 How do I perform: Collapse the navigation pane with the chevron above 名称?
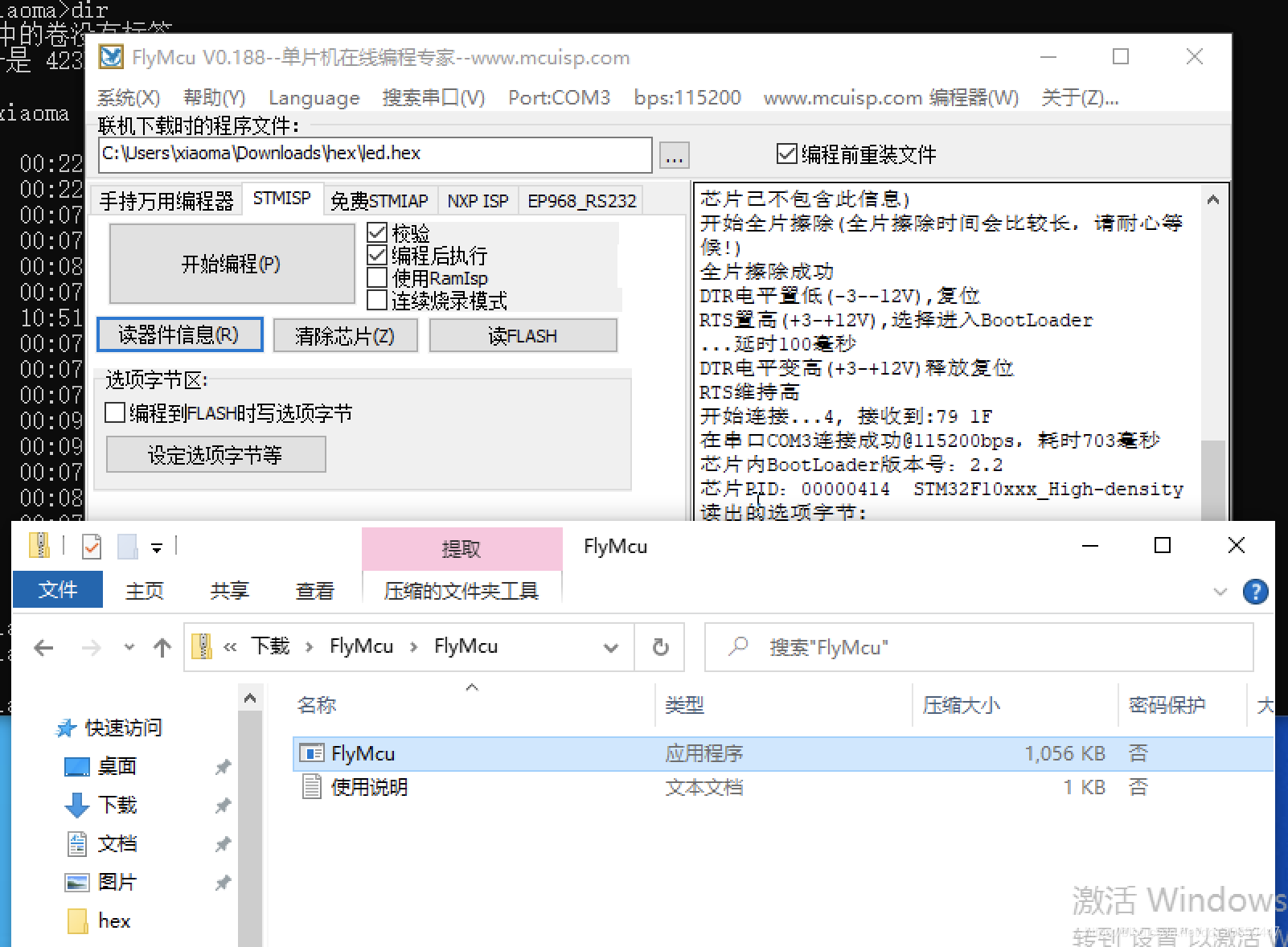point(473,688)
